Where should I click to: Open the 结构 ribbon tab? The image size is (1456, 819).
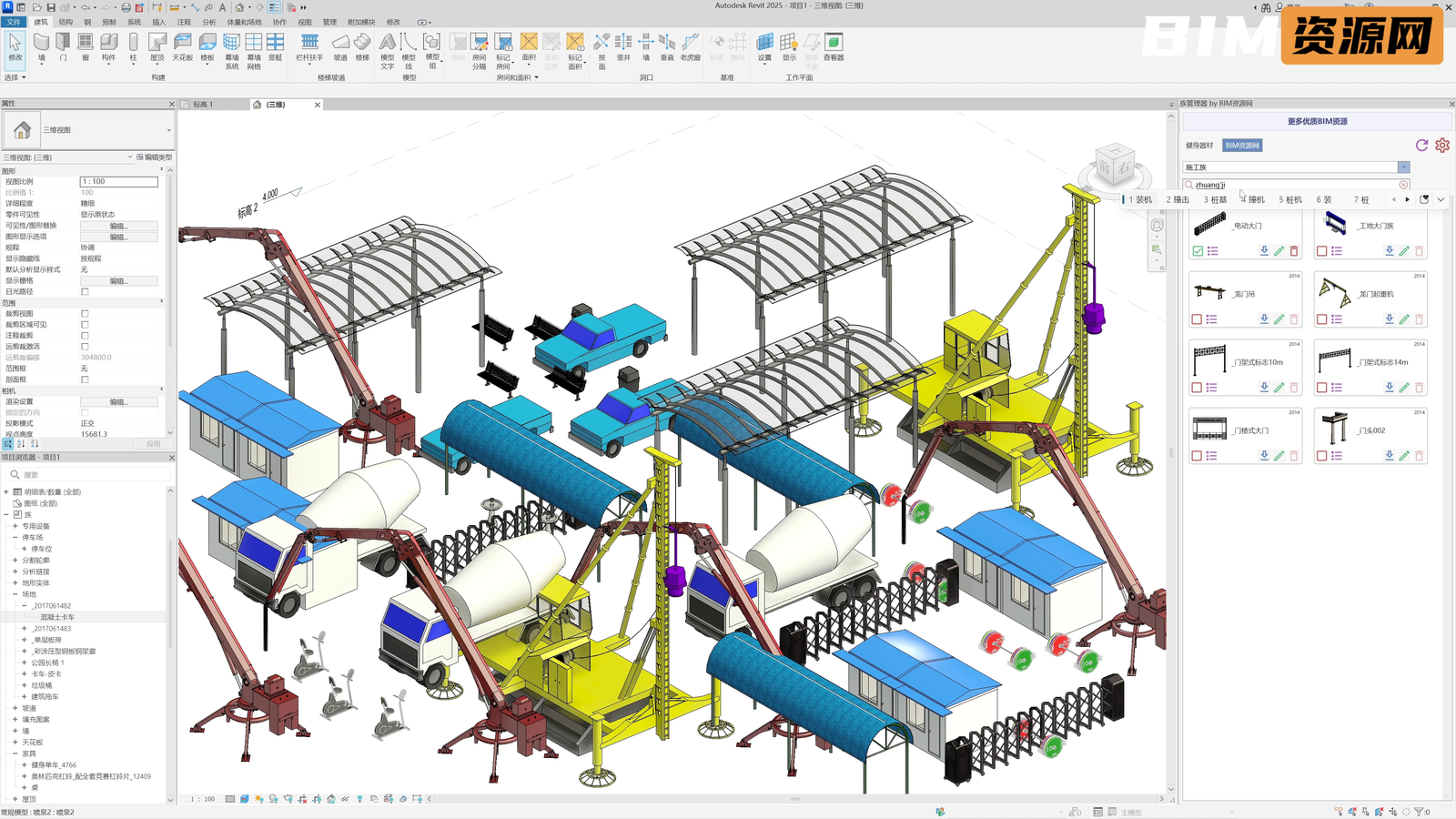click(x=66, y=22)
